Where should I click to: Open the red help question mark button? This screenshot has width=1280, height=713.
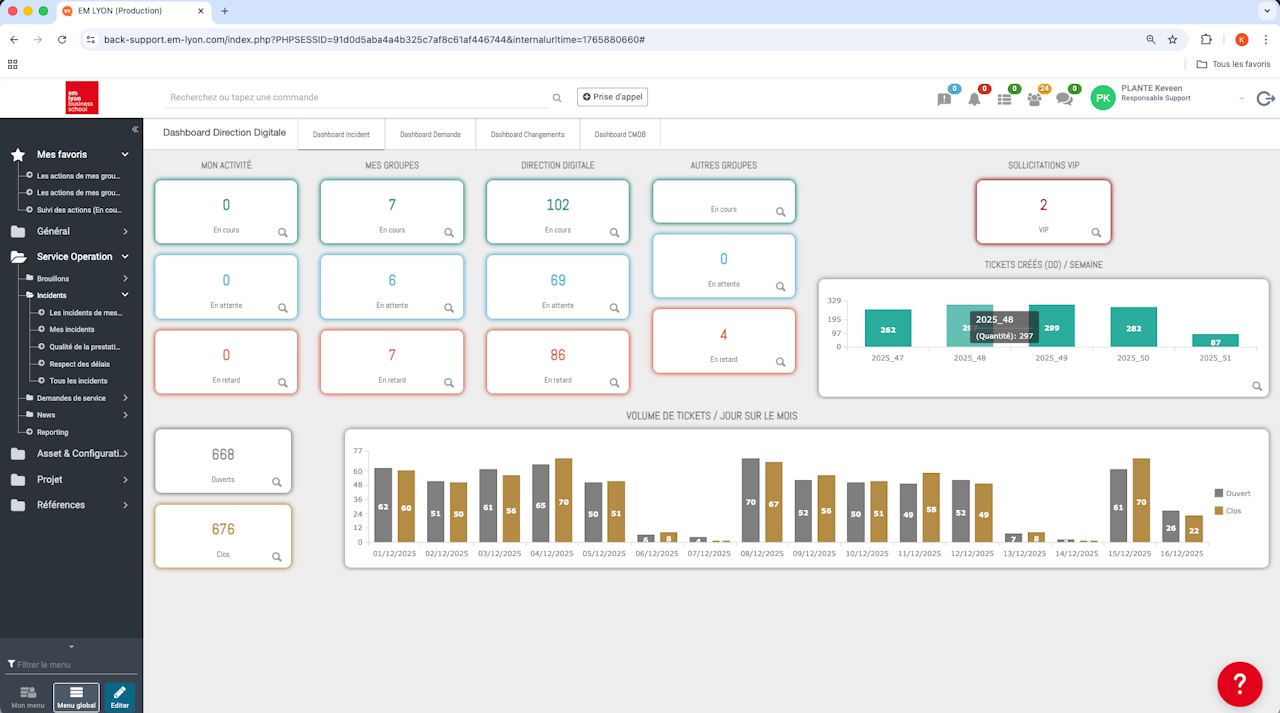[1239, 684]
